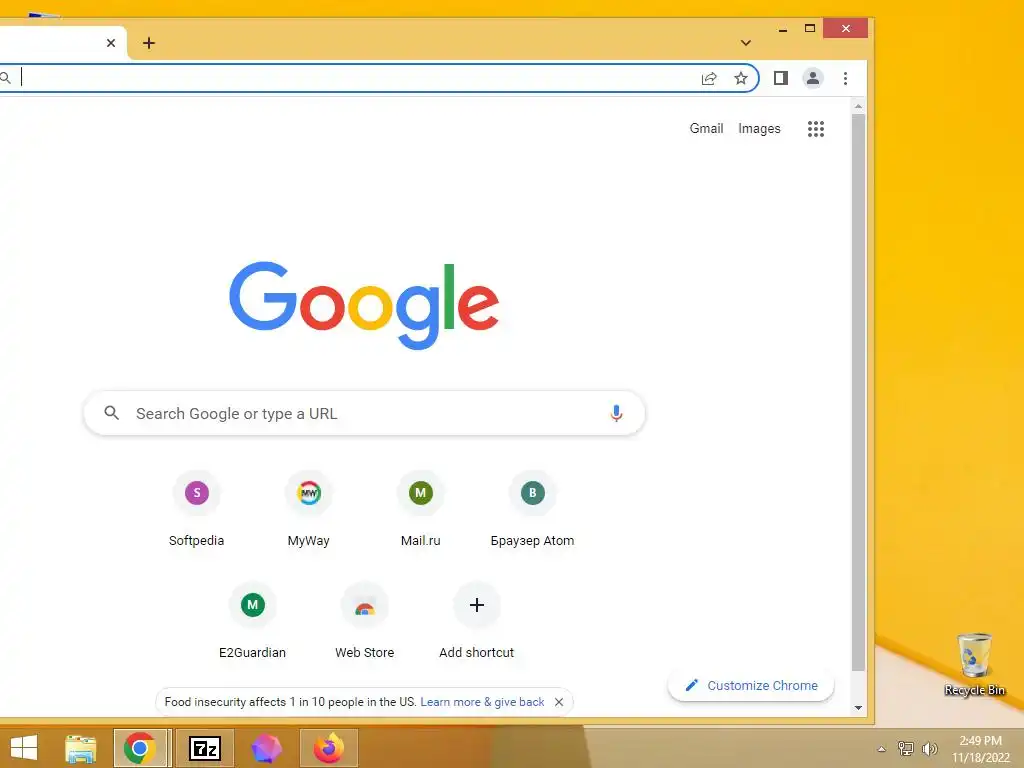Minimize the Chrome window
The height and width of the screenshot is (768, 1024).
(x=782, y=29)
